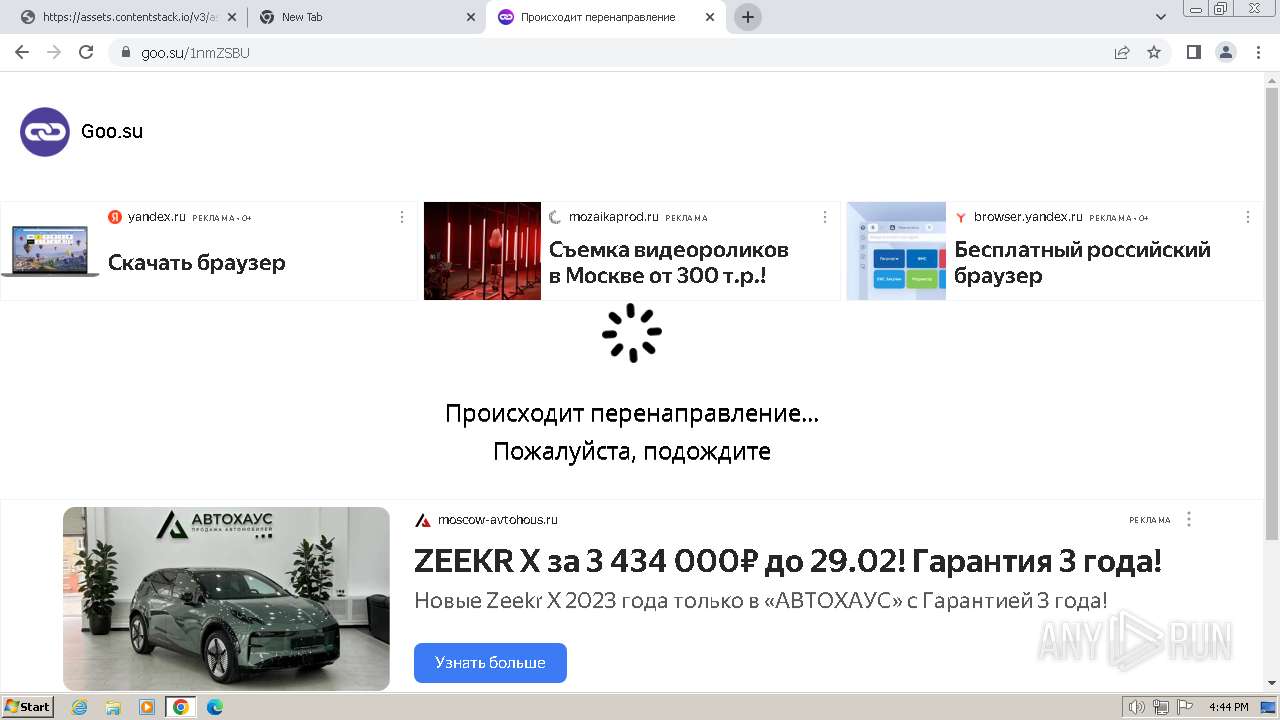Open the Zeekr car photo ad
Image resolution: width=1280 pixels, height=720 pixels.
(226, 599)
